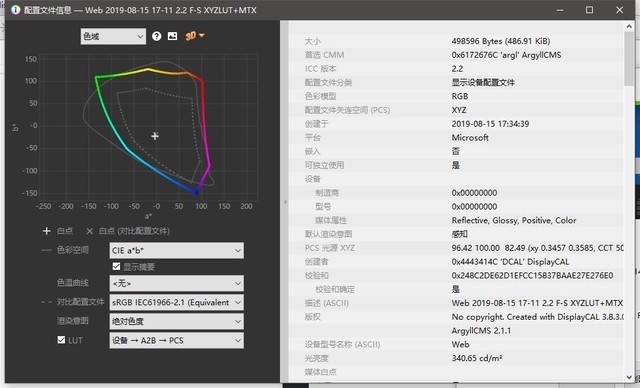Open the 色域 plot type dropdown
This screenshot has height=388, width=640.
pyautogui.click(x=113, y=37)
